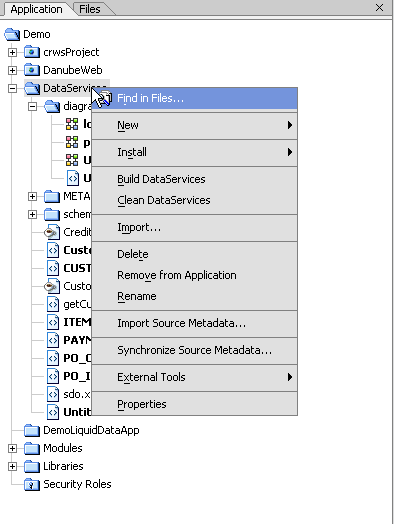
Task: Select the DemoLiquidDataApp label
Action: tap(91, 430)
